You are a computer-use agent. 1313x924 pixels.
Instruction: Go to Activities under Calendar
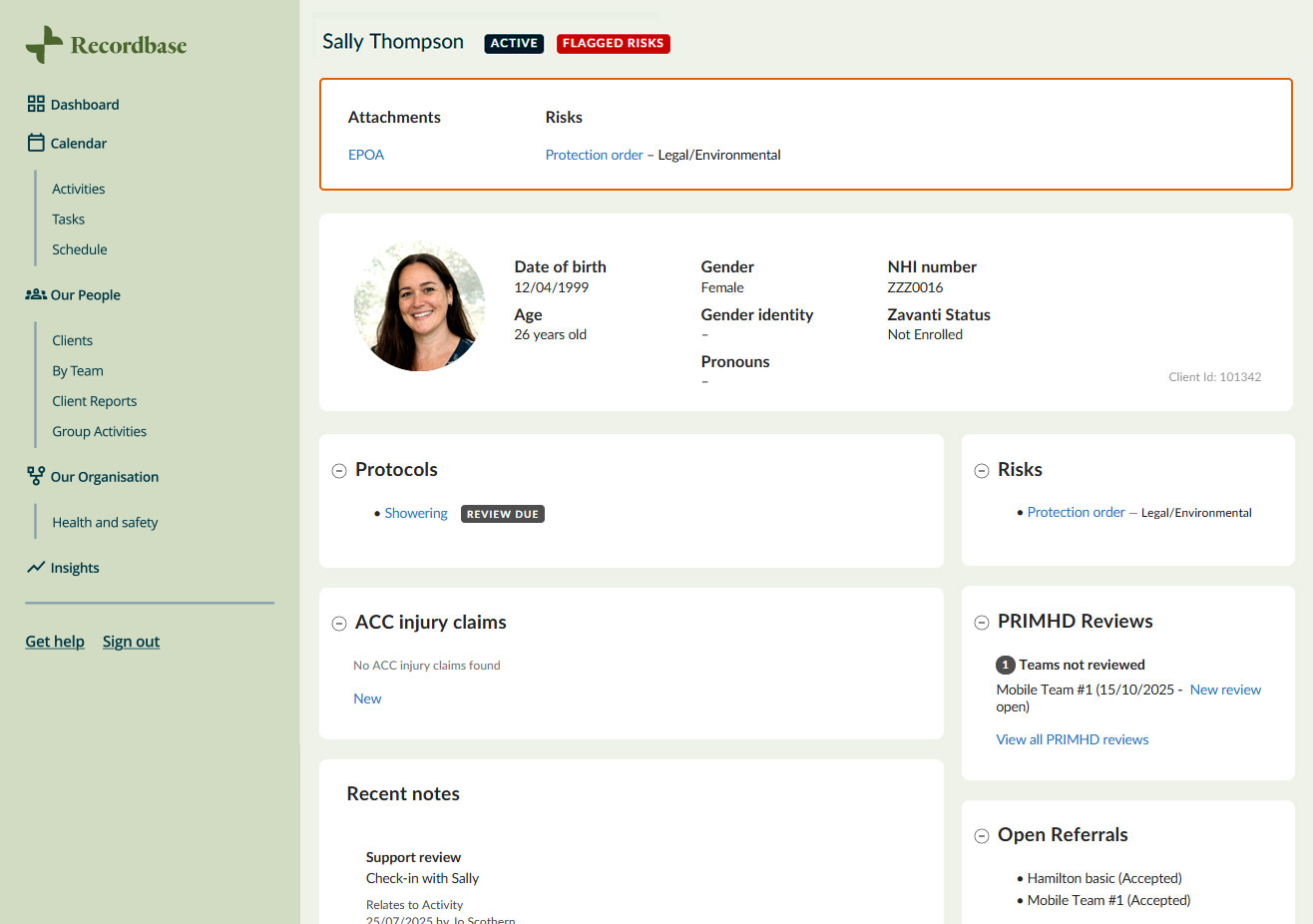pos(79,189)
